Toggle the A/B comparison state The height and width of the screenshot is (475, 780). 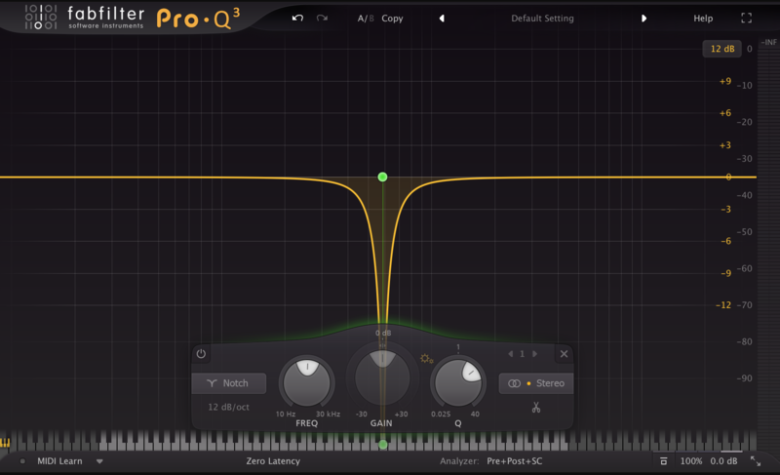point(366,18)
